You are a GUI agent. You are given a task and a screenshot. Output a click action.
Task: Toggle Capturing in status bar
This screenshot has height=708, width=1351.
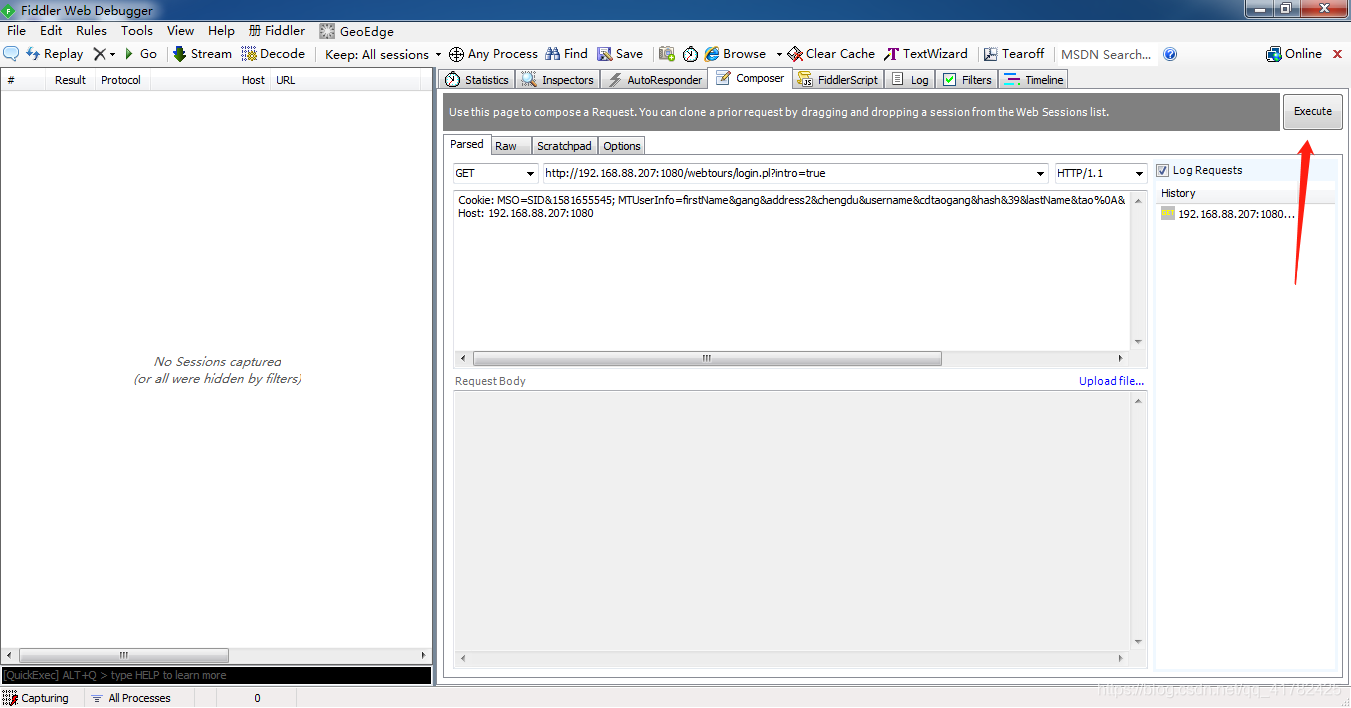point(37,698)
